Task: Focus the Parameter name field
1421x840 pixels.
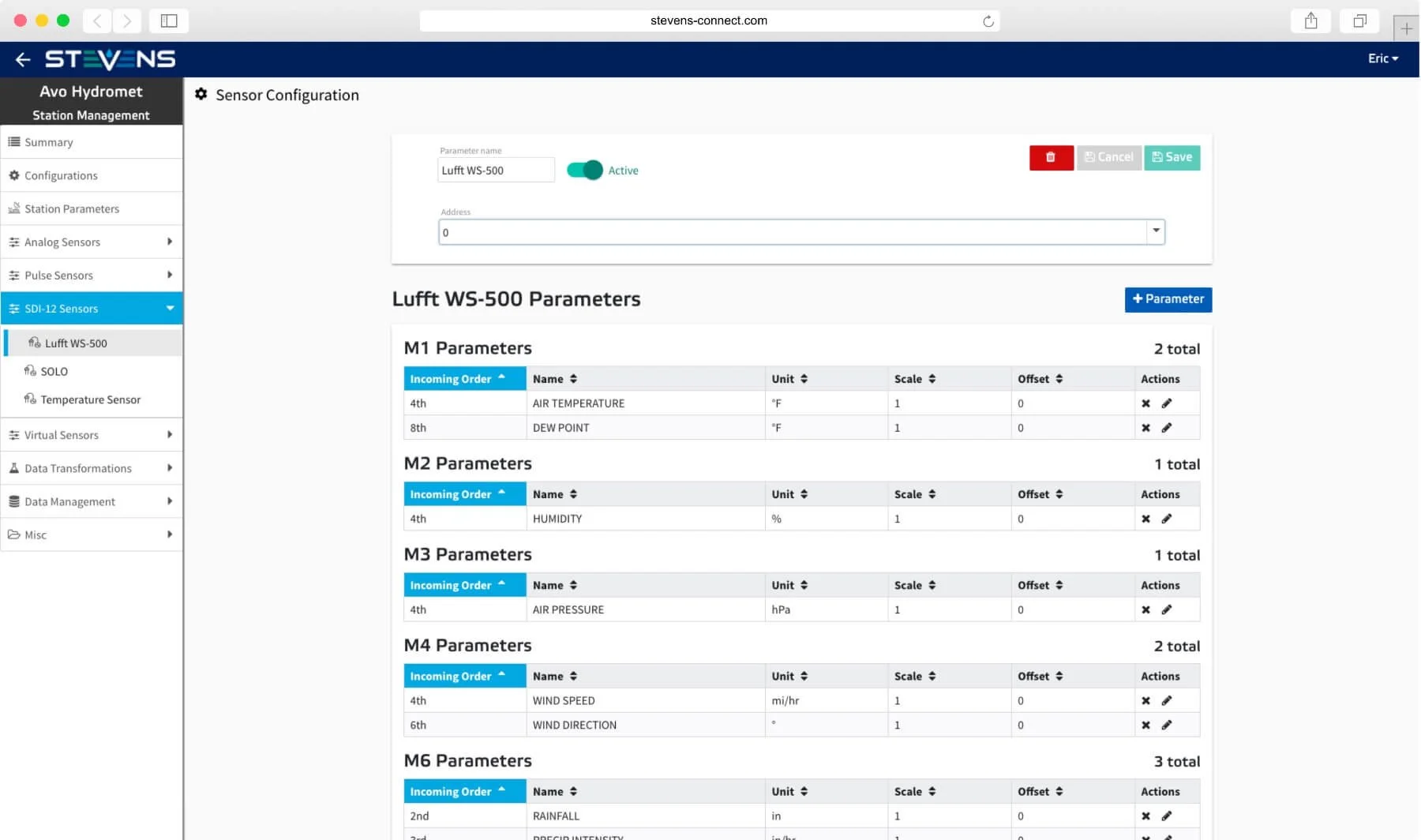Action: click(x=497, y=170)
